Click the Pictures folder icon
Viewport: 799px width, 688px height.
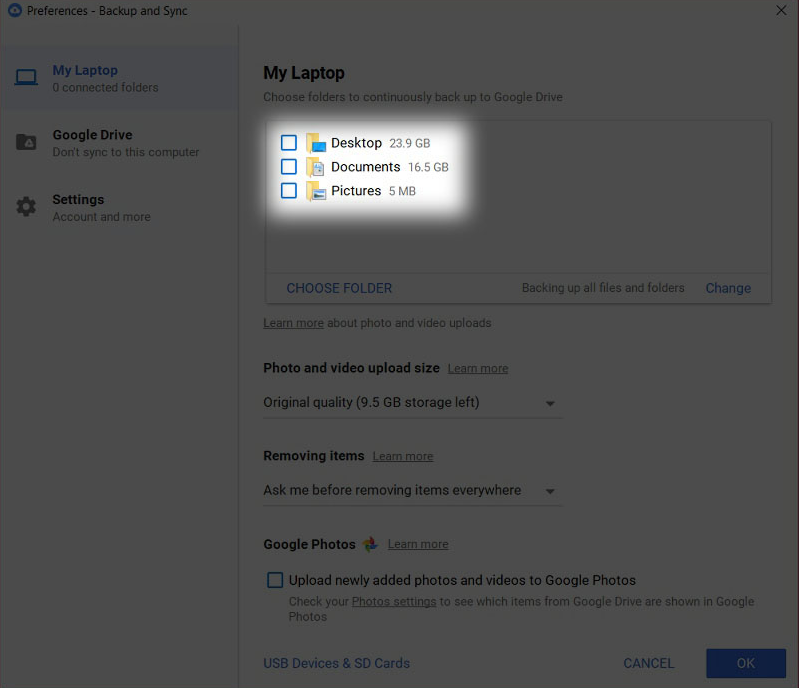pos(316,191)
